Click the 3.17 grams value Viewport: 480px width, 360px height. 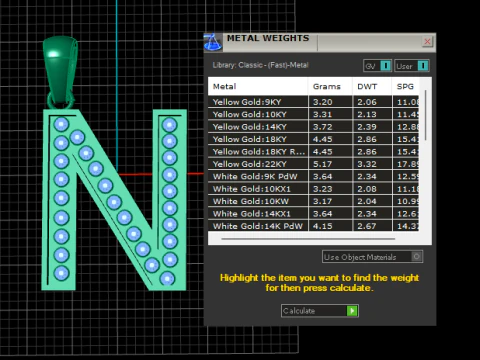(x=322, y=201)
